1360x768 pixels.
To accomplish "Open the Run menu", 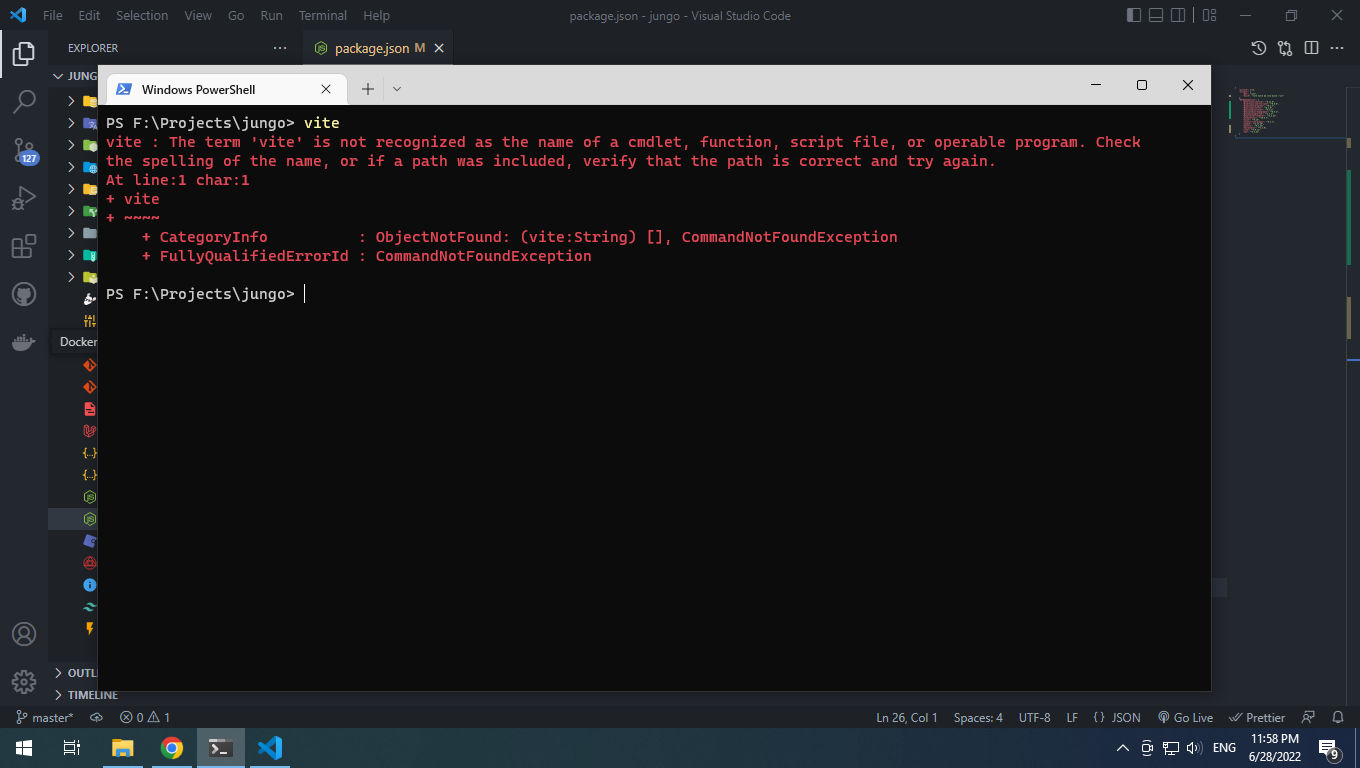I will [x=271, y=15].
